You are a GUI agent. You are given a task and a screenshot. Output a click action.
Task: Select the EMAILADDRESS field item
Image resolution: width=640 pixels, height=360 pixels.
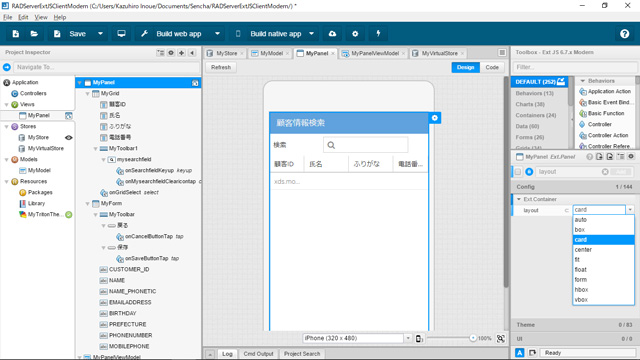[x=130, y=302]
